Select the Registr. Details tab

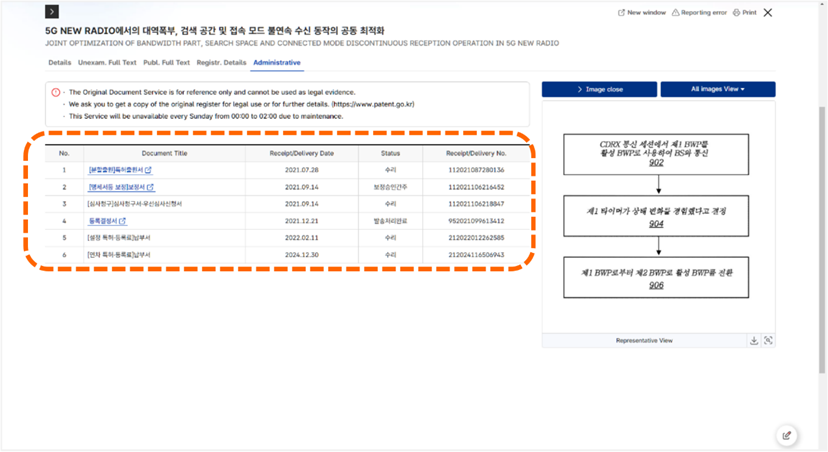click(x=221, y=62)
